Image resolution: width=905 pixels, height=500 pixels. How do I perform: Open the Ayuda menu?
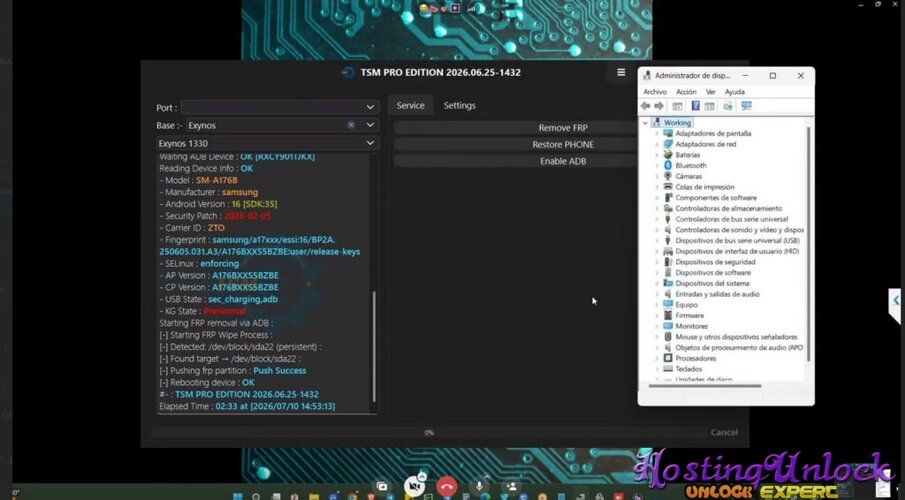coord(734,92)
